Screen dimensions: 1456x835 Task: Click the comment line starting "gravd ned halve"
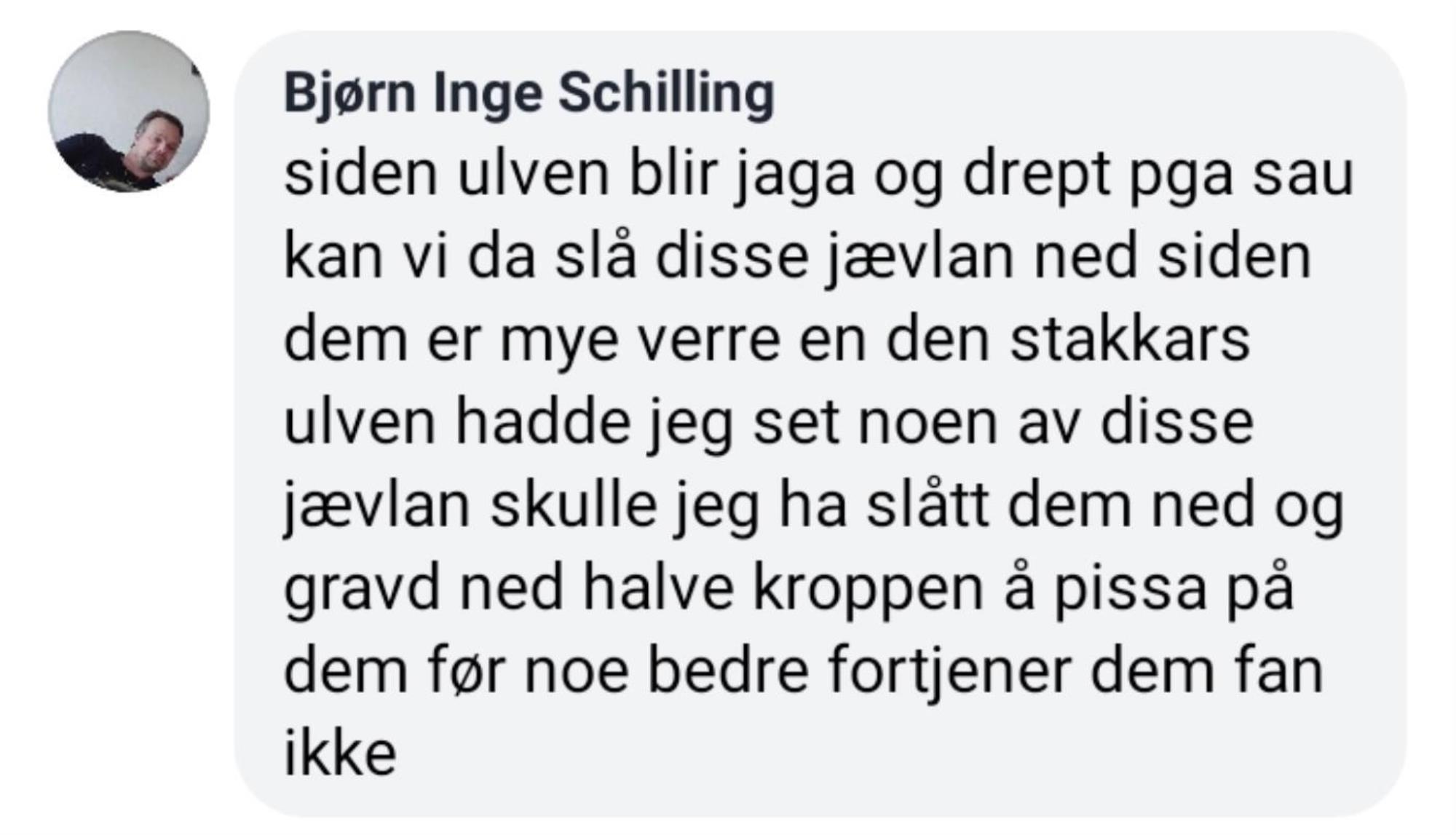[789, 590]
